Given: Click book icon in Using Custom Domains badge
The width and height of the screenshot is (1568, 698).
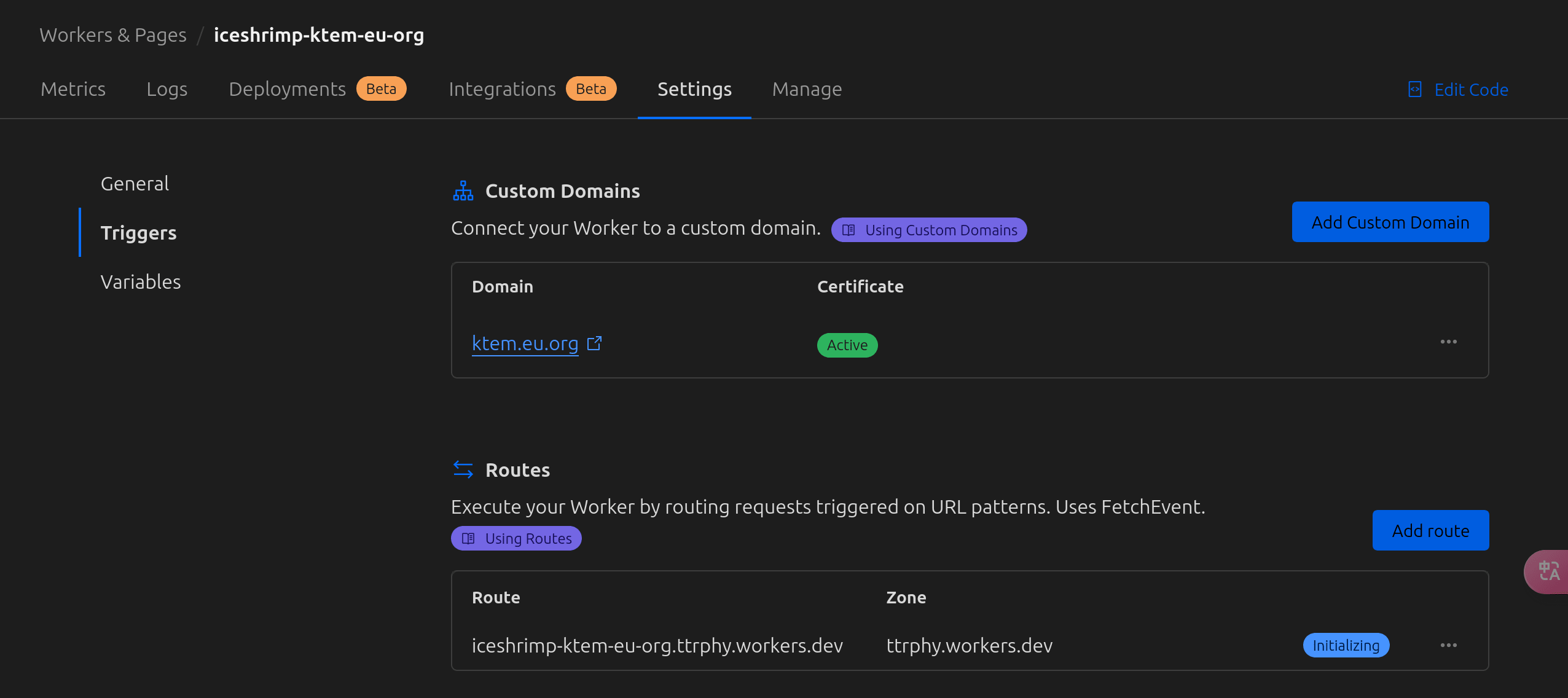Looking at the screenshot, I should tap(849, 230).
